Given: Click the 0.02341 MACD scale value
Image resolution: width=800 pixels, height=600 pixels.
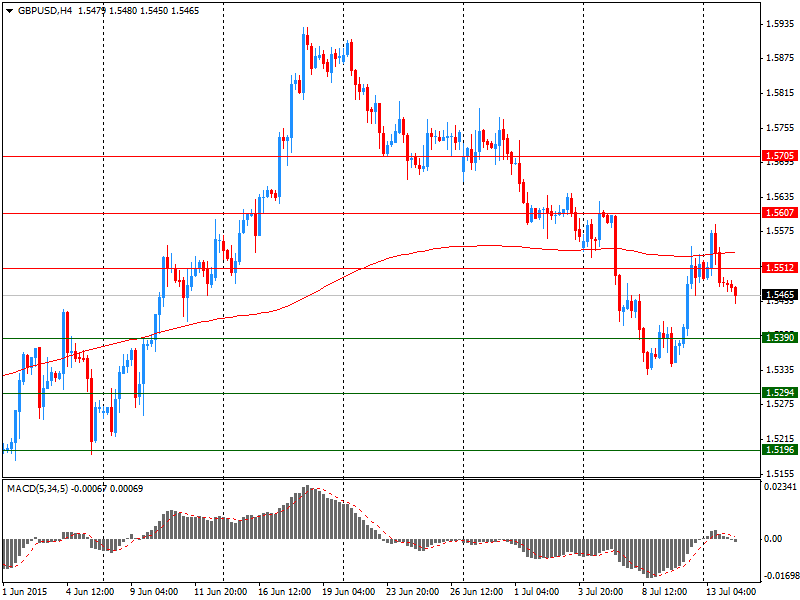Looking at the screenshot, I should click(x=780, y=487).
